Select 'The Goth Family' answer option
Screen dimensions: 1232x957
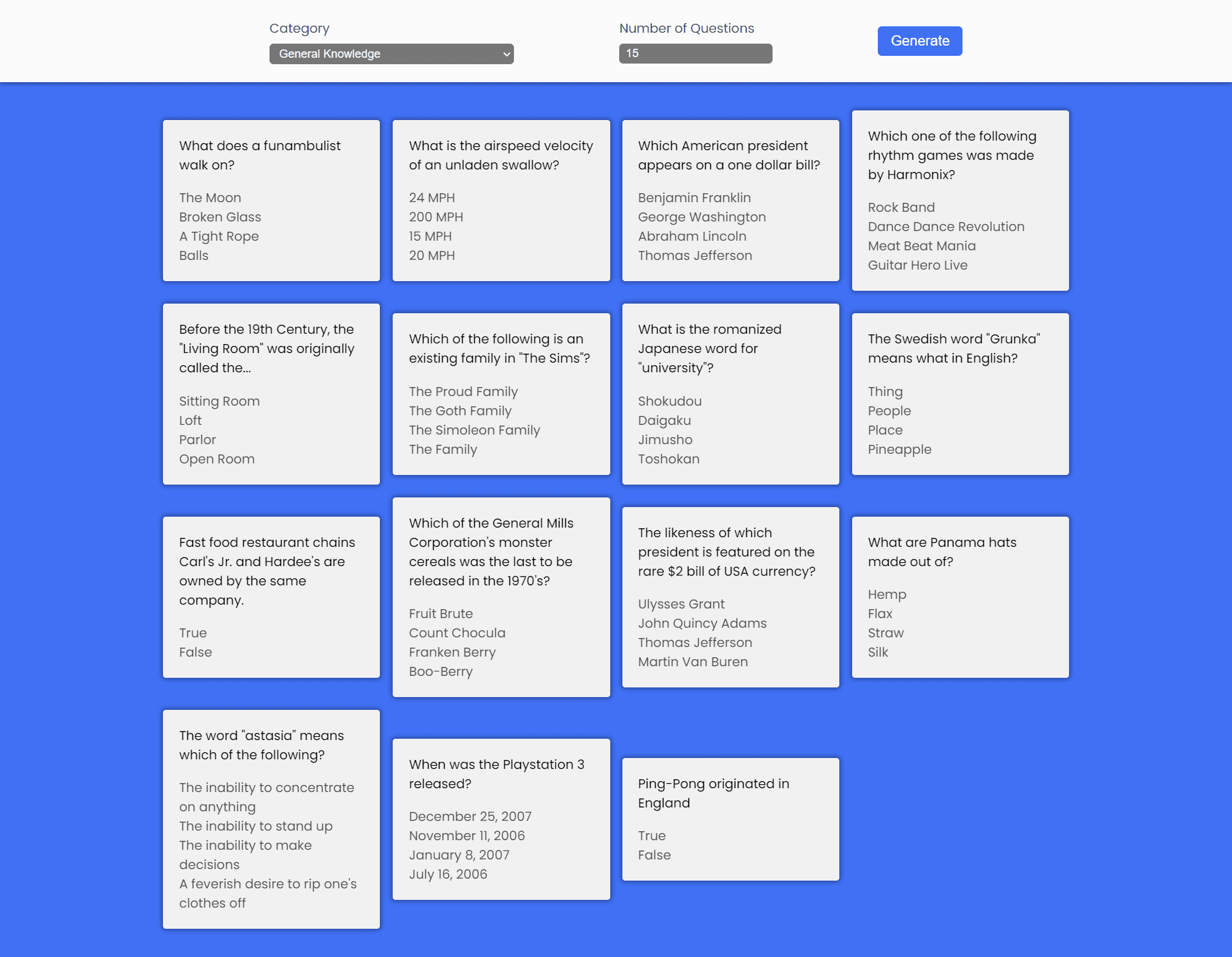pos(460,410)
